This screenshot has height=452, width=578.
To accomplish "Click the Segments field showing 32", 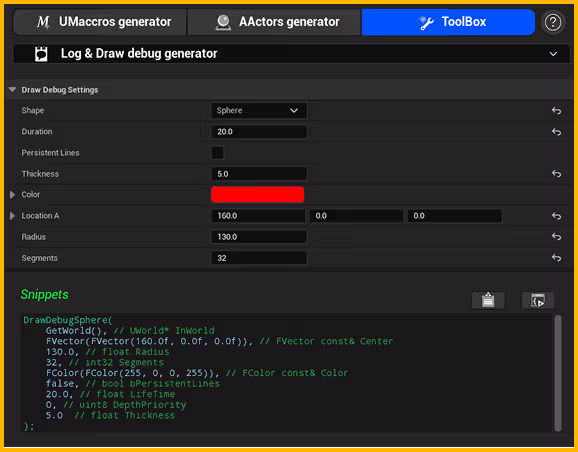I will pyautogui.click(x=259, y=258).
